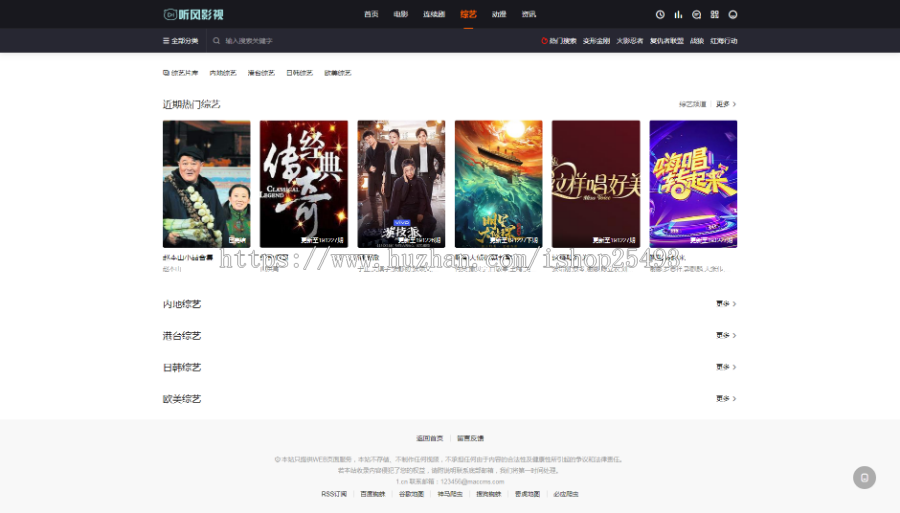Viewport: 900px width, 513px height.
Task: Open 综艺片库 sub-category link
Action: [181, 73]
